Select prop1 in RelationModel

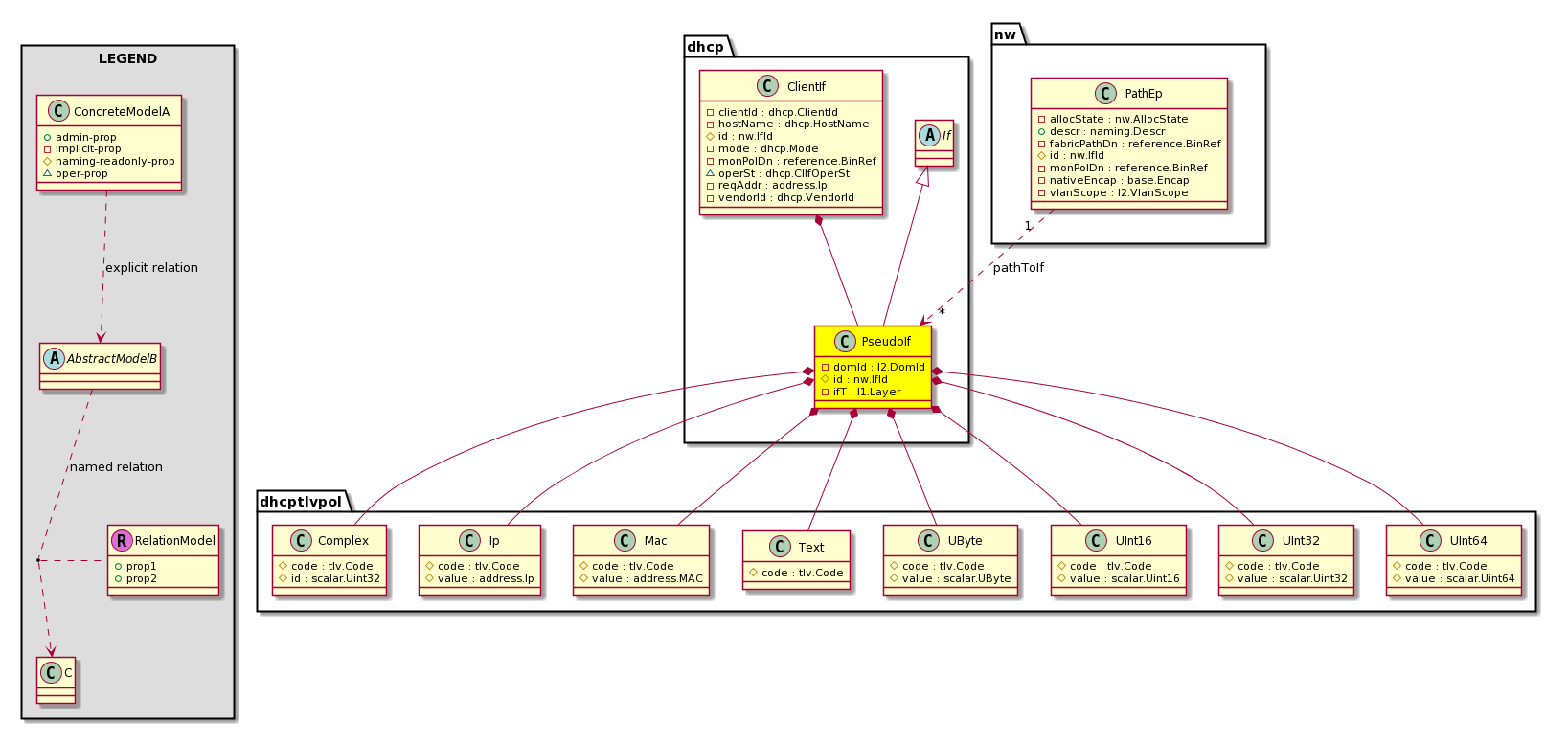(141, 566)
